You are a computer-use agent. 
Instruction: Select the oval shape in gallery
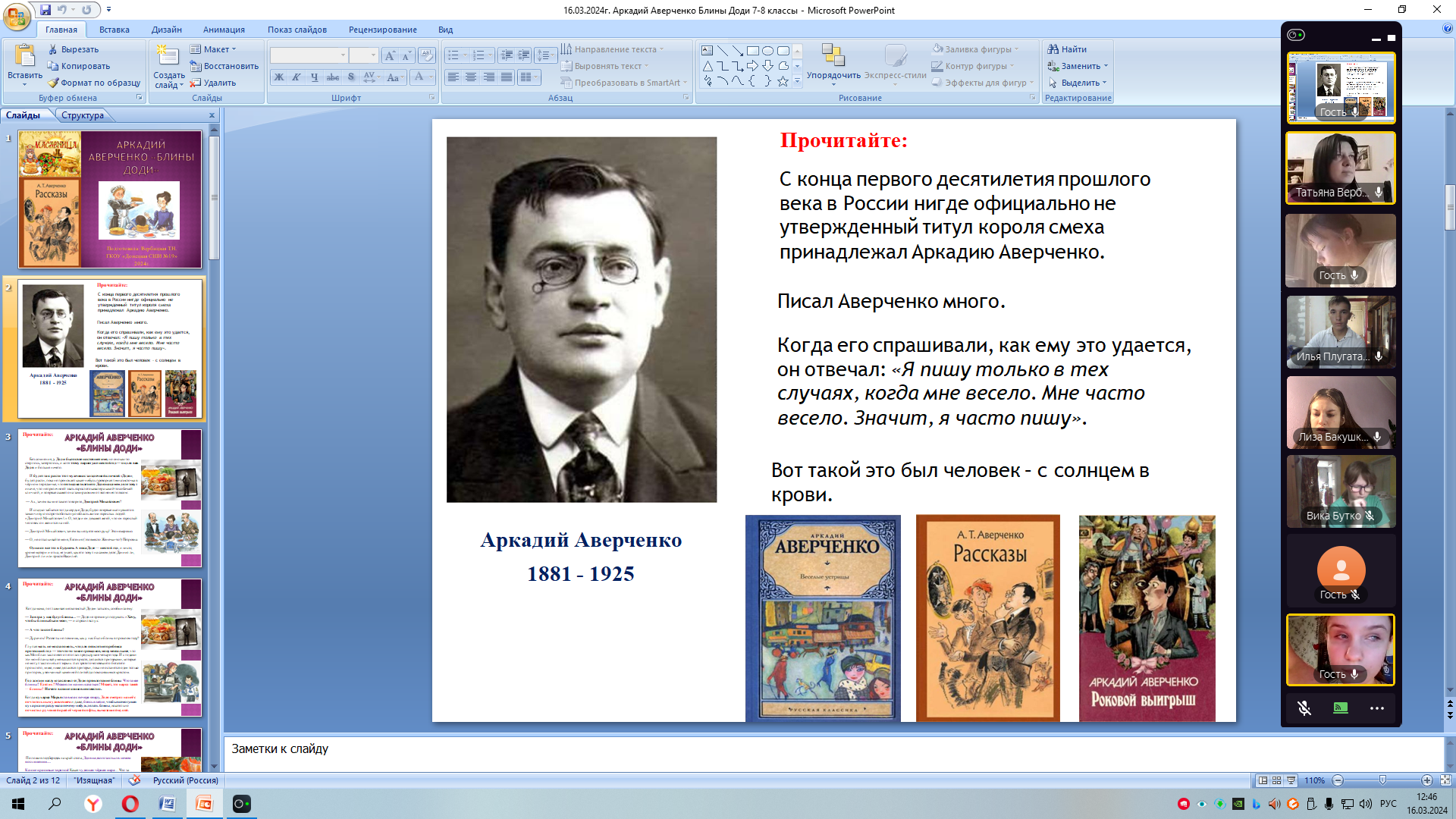(767, 51)
